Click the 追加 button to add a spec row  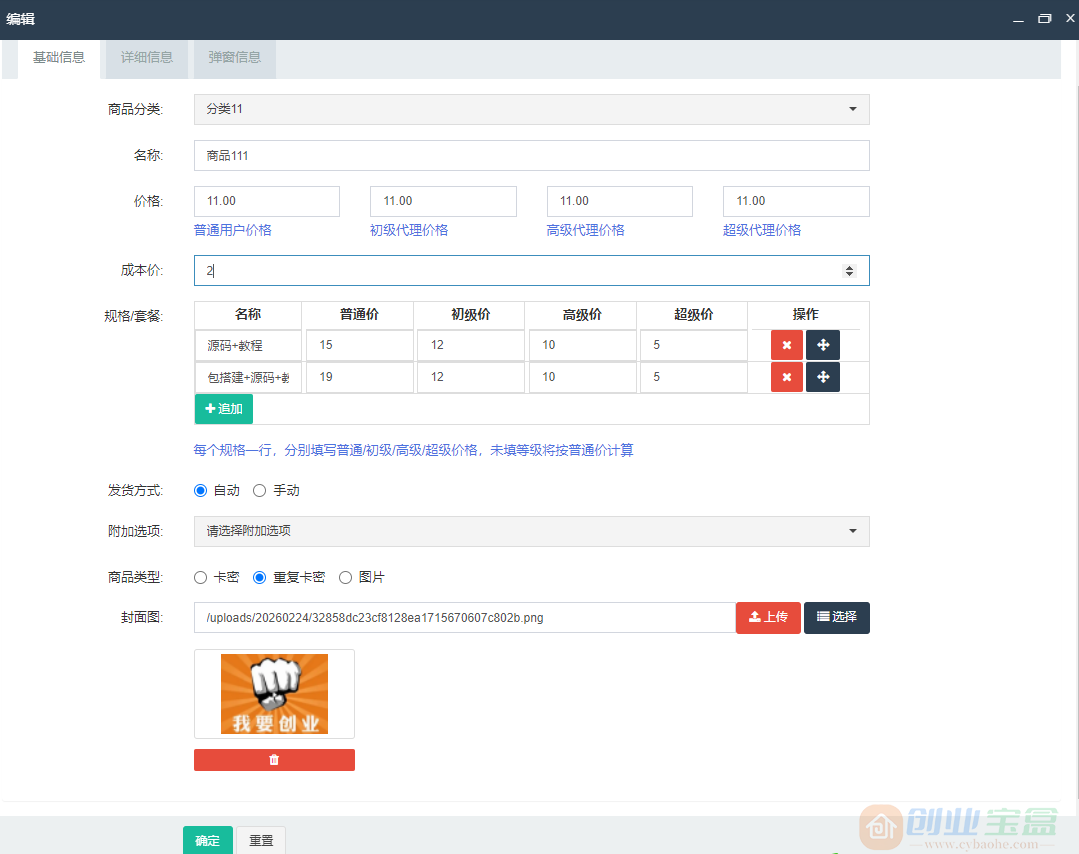pos(223,409)
